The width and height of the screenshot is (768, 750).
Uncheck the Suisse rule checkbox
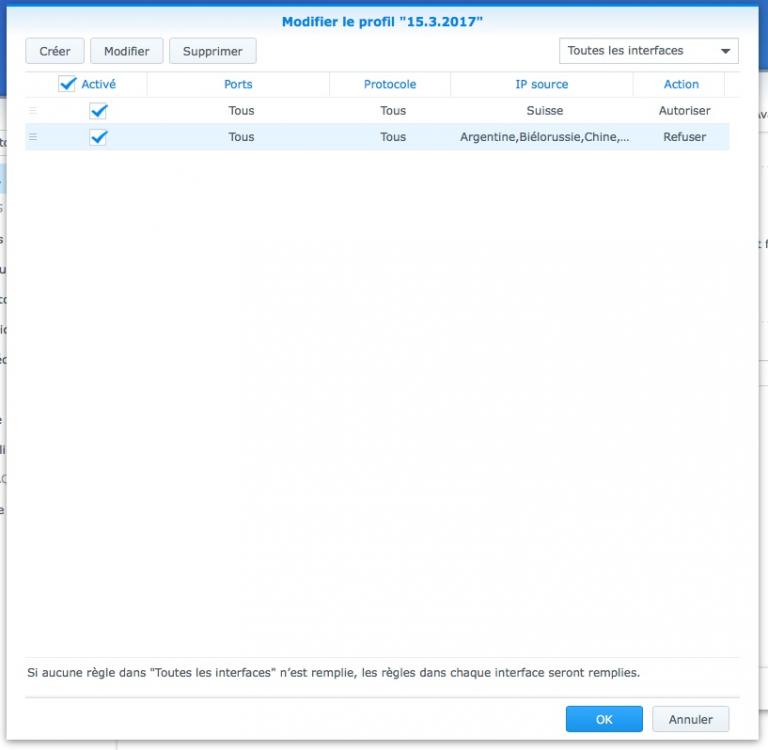pyautogui.click(x=98, y=111)
